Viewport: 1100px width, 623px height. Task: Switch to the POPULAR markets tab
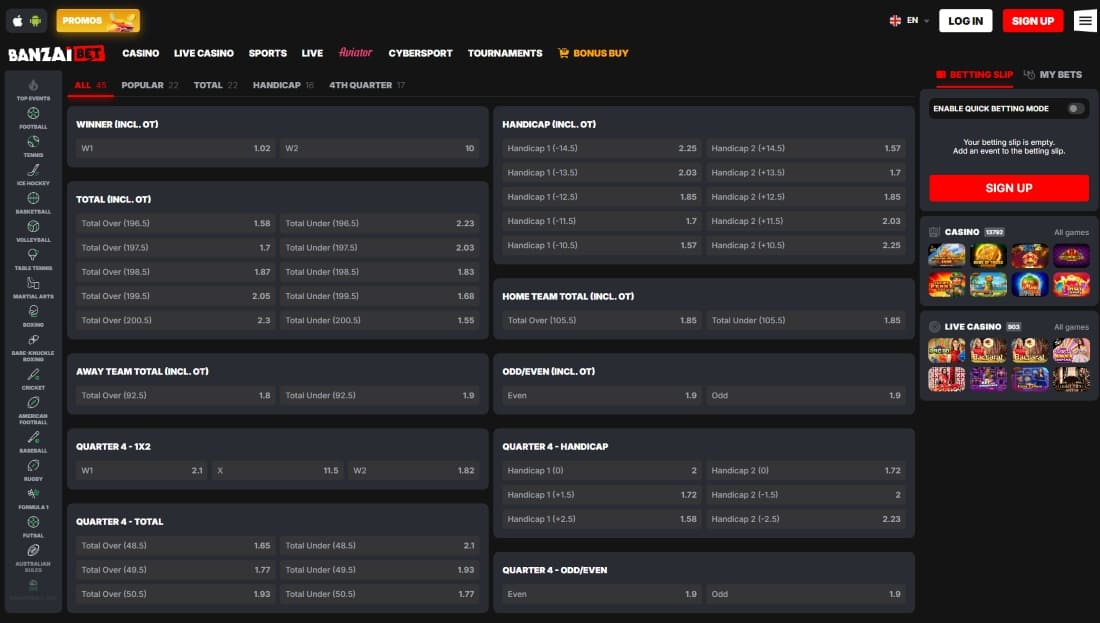(x=149, y=85)
